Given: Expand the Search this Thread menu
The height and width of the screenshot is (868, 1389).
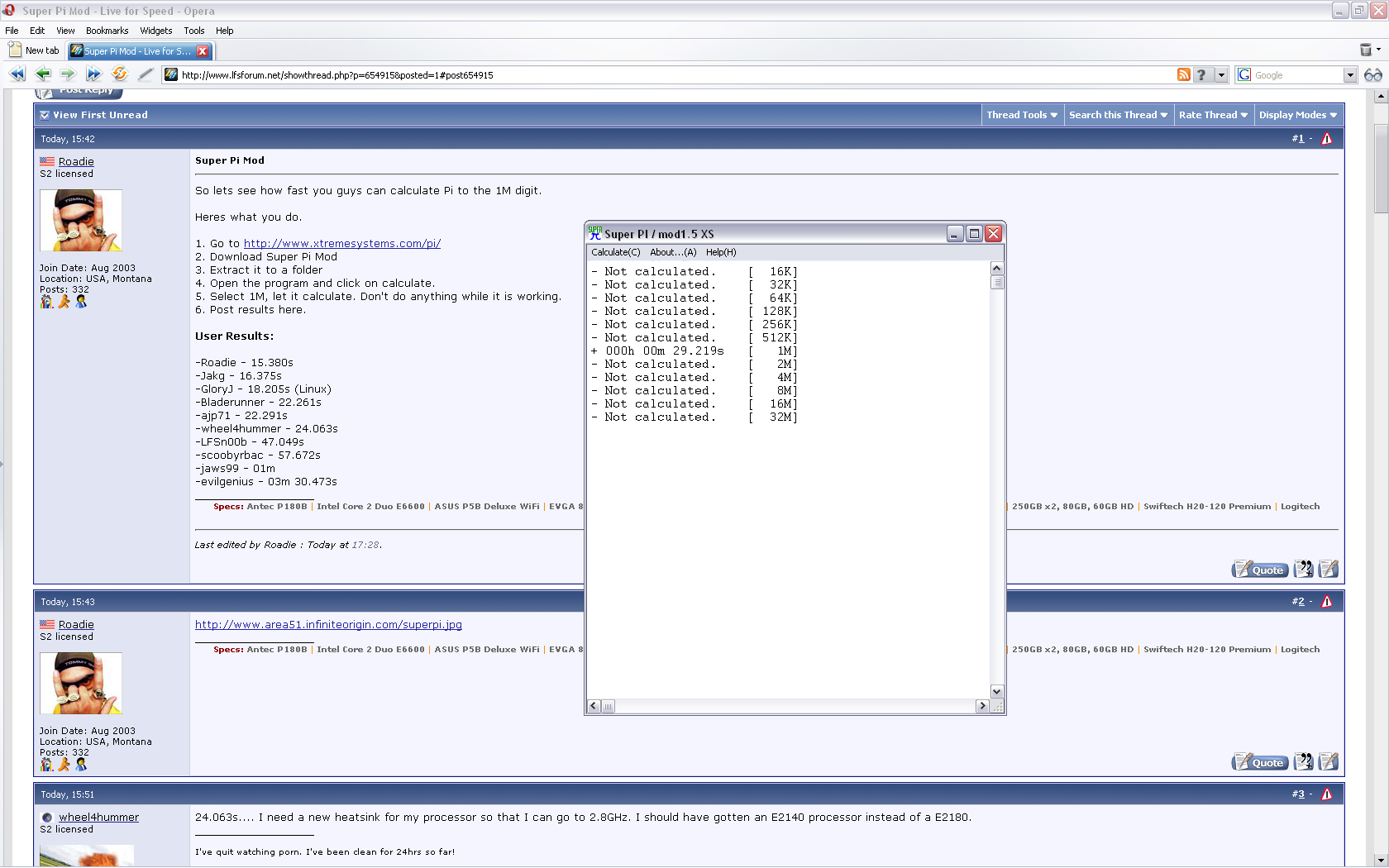Looking at the screenshot, I should pos(1119,115).
